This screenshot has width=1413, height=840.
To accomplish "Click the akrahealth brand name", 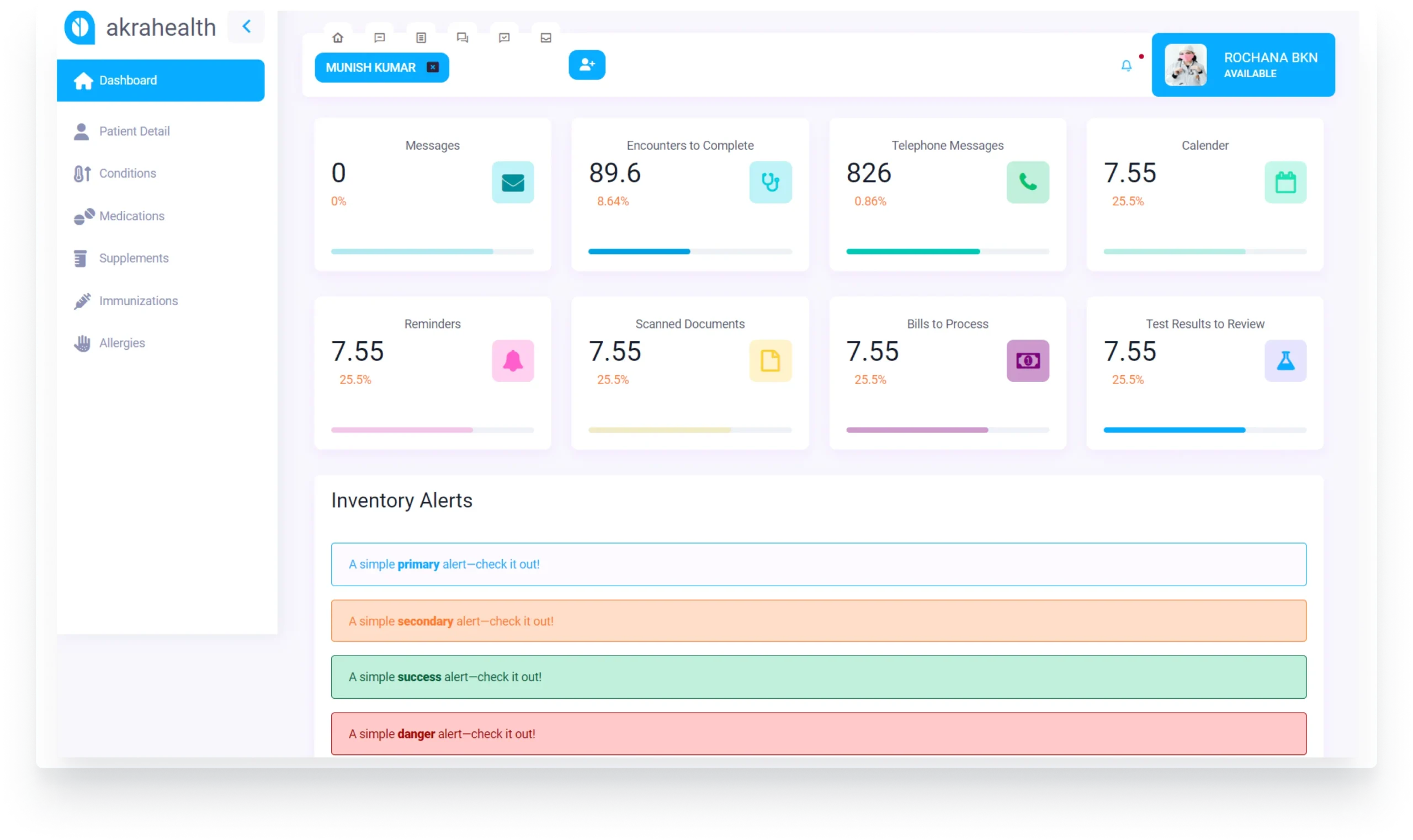I will click(x=161, y=27).
